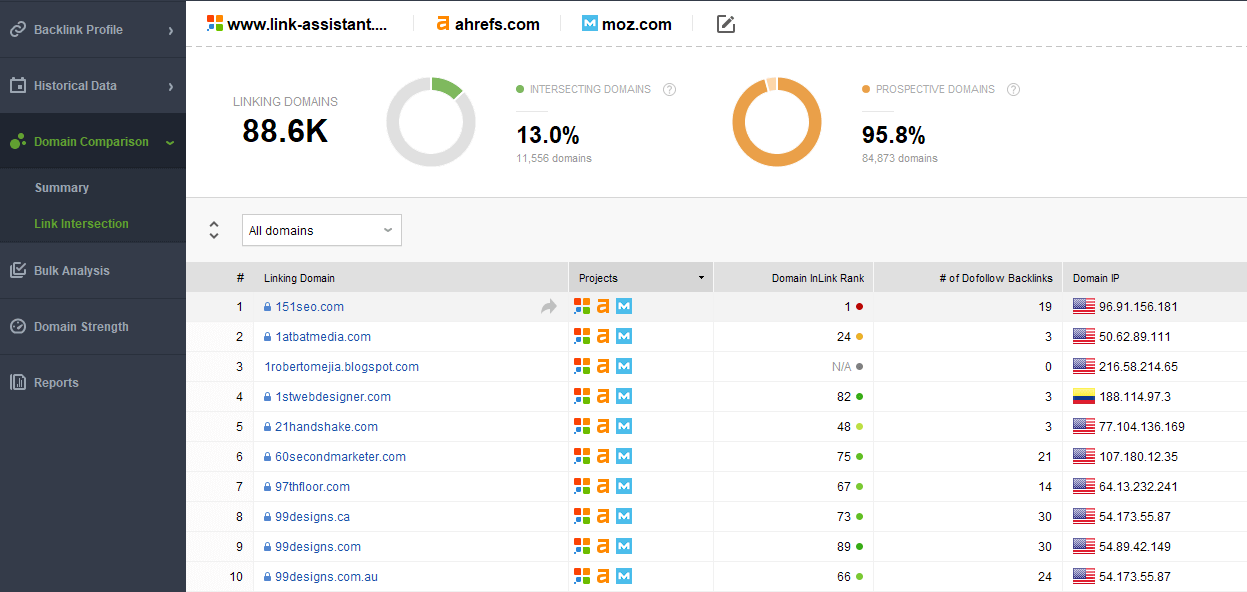Open the 151seo.com link
Image resolution: width=1247 pixels, height=592 pixels.
(x=309, y=307)
